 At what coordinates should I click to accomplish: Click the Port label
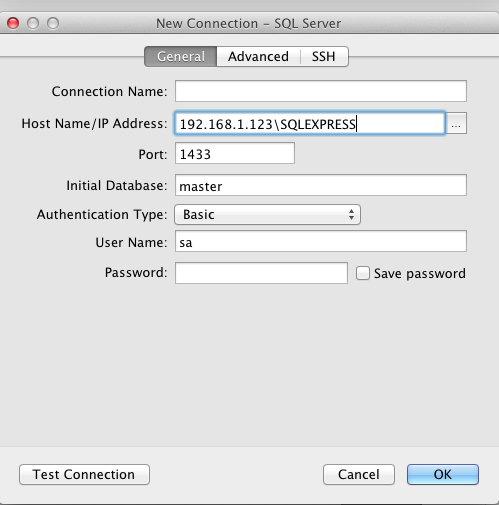153,154
